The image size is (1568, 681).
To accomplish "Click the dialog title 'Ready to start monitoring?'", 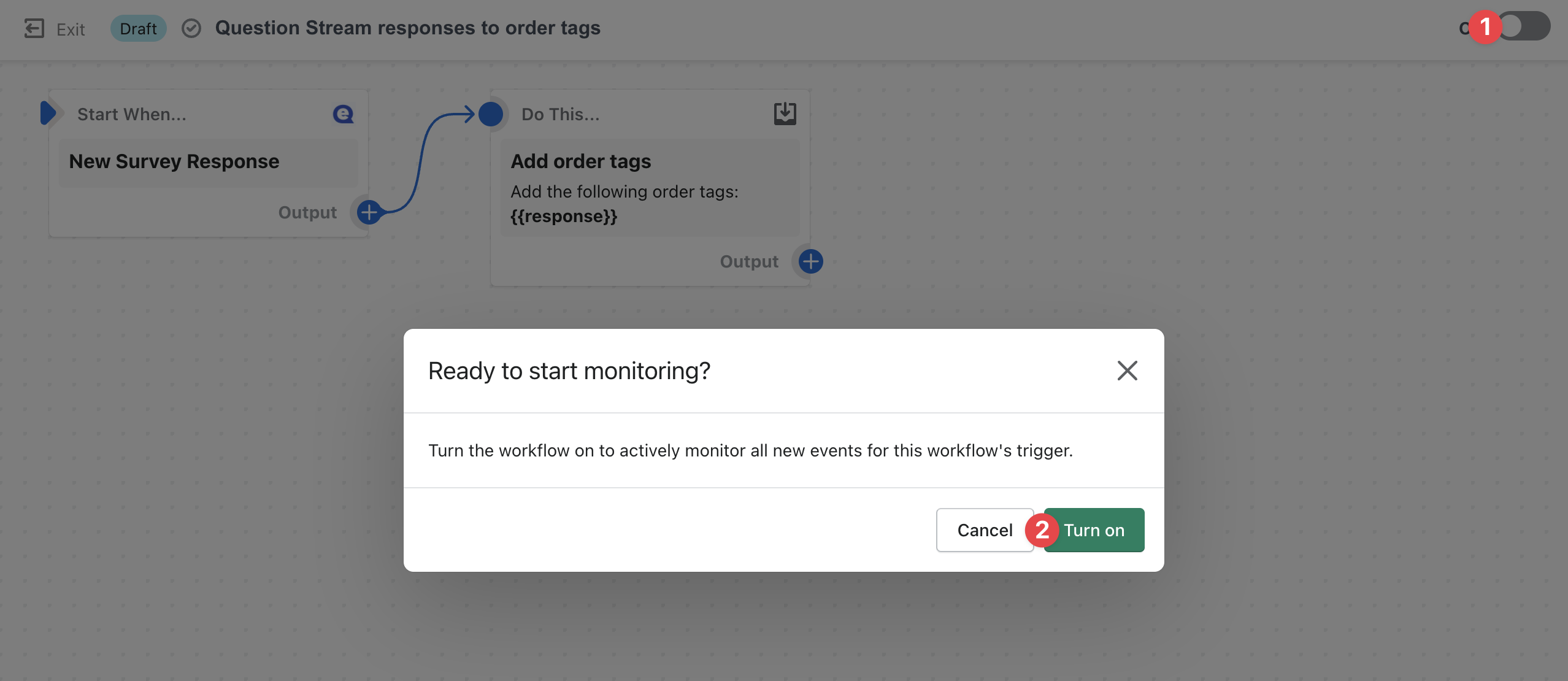I will click(x=569, y=371).
